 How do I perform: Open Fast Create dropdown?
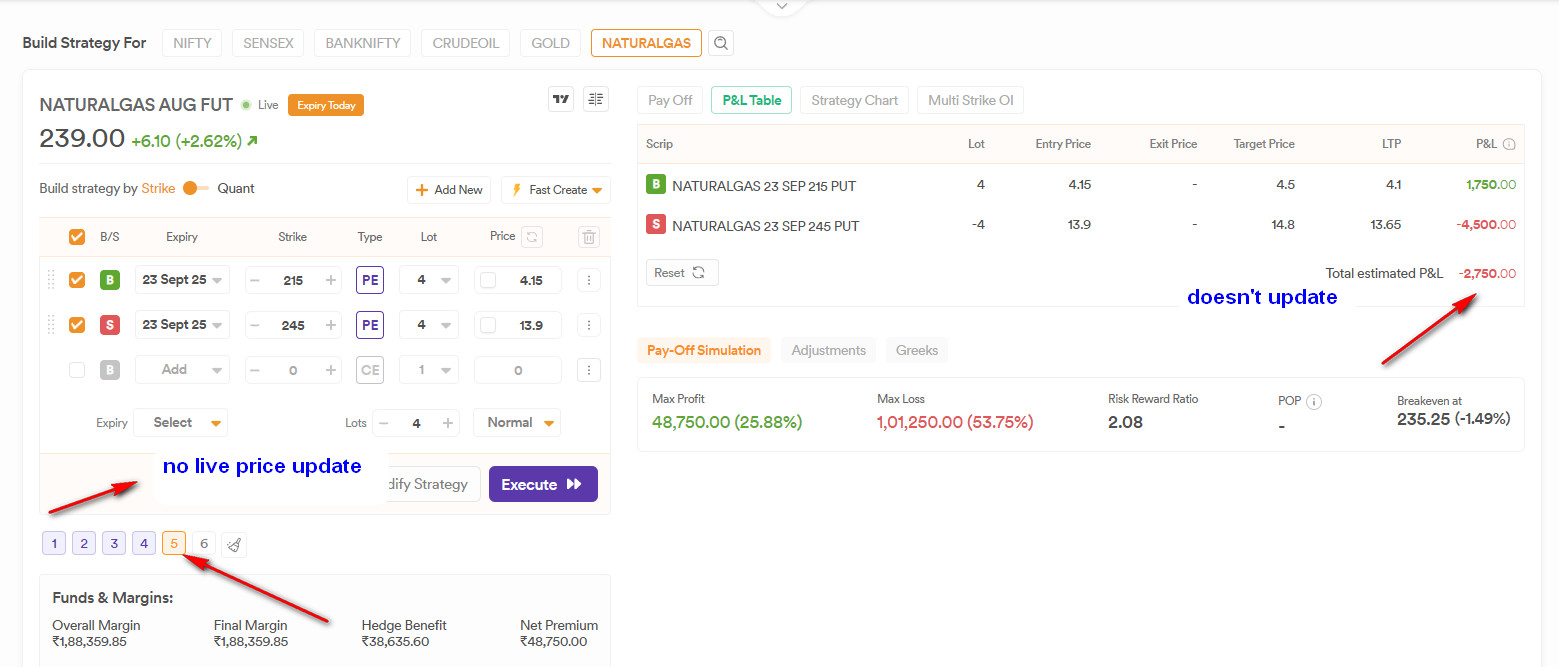click(556, 190)
